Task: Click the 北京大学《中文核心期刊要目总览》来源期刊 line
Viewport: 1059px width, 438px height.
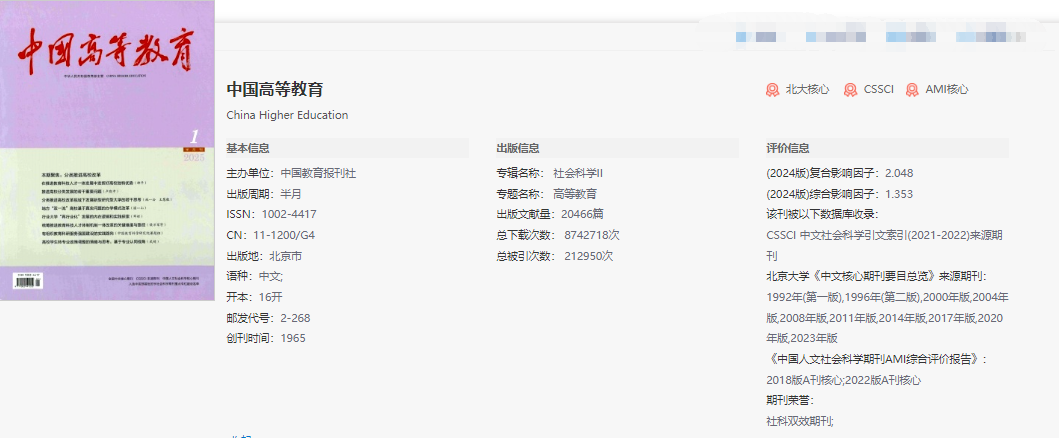Action: pos(877,276)
